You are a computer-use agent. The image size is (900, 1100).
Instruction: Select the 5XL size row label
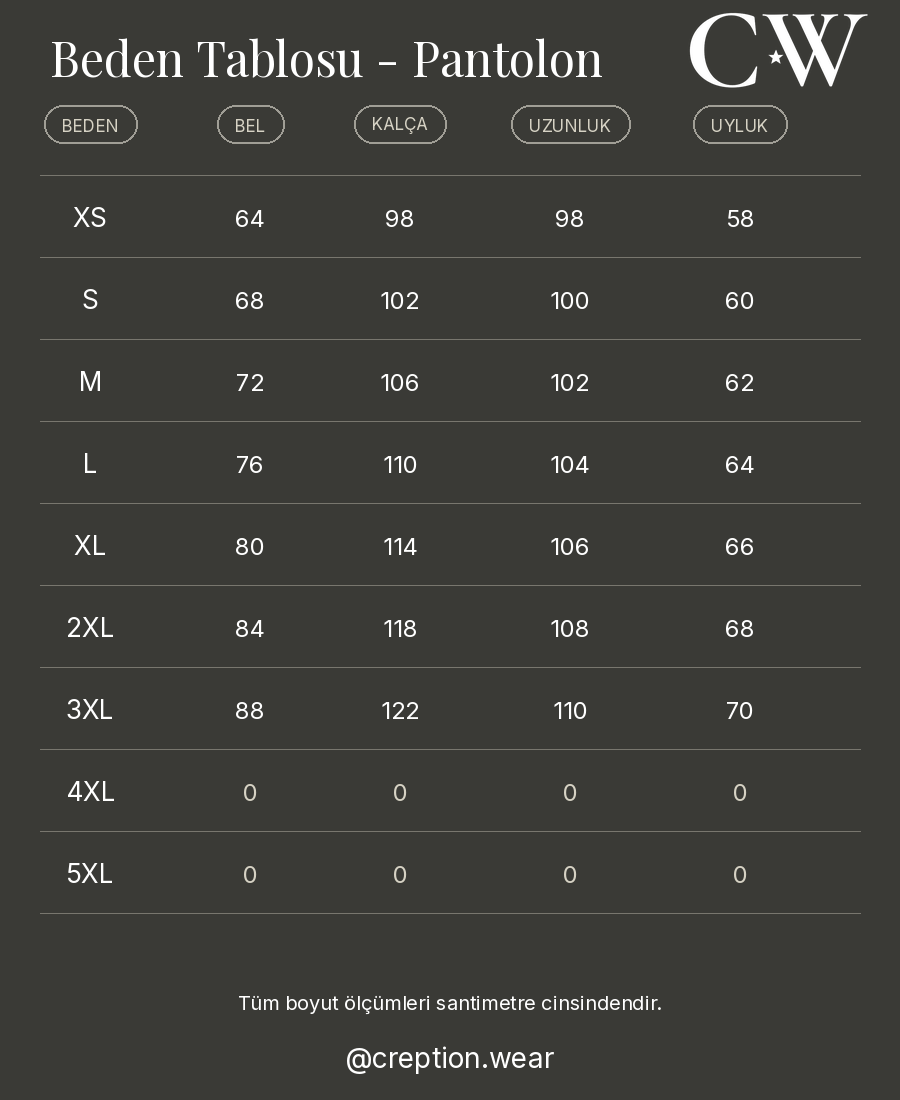click(x=90, y=874)
